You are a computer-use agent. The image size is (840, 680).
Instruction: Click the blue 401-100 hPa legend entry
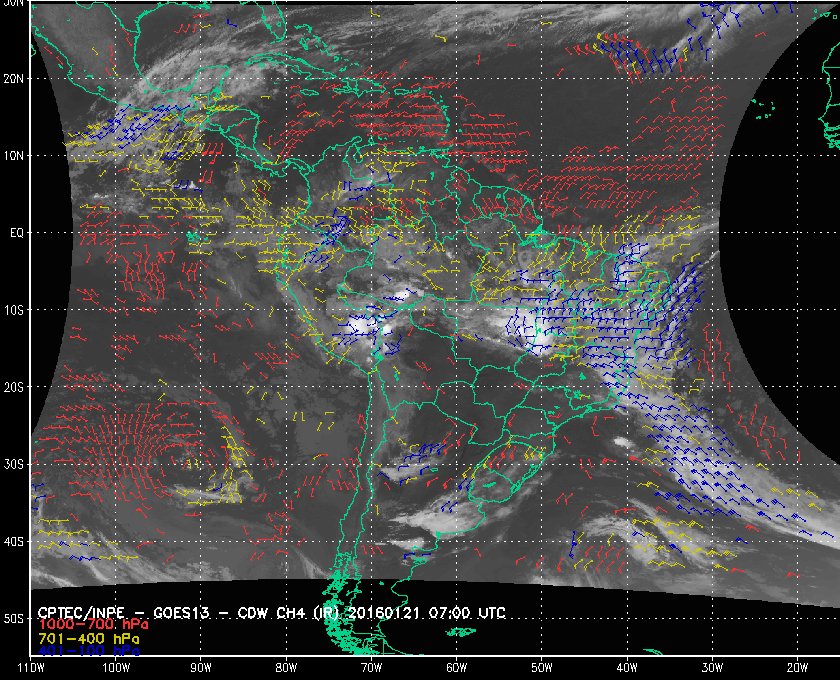tap(88, 651)
